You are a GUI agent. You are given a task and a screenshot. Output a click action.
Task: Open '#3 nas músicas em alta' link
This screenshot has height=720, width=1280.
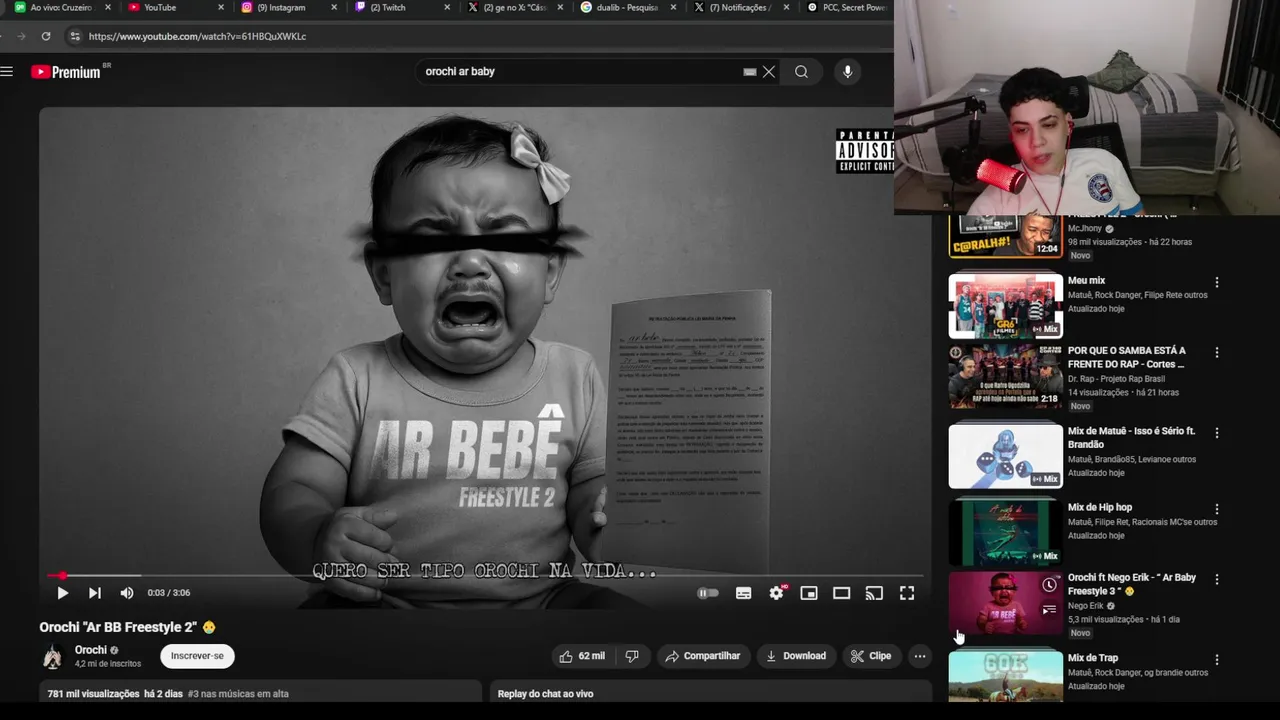click(238, 694)
